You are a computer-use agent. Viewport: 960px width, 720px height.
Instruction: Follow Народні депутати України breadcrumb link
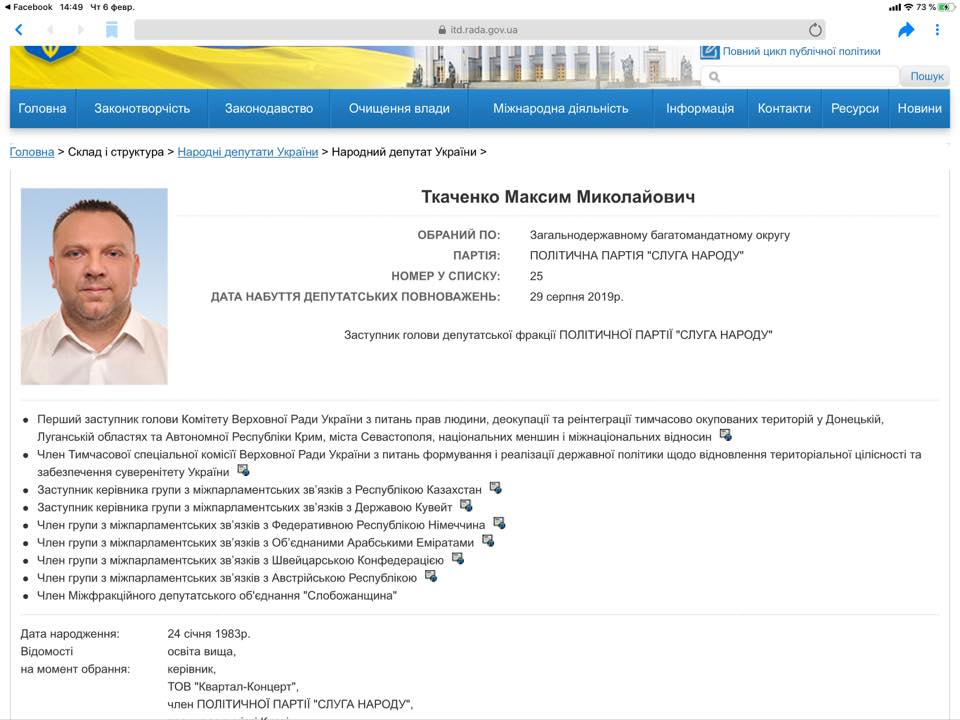pos(248,152)
